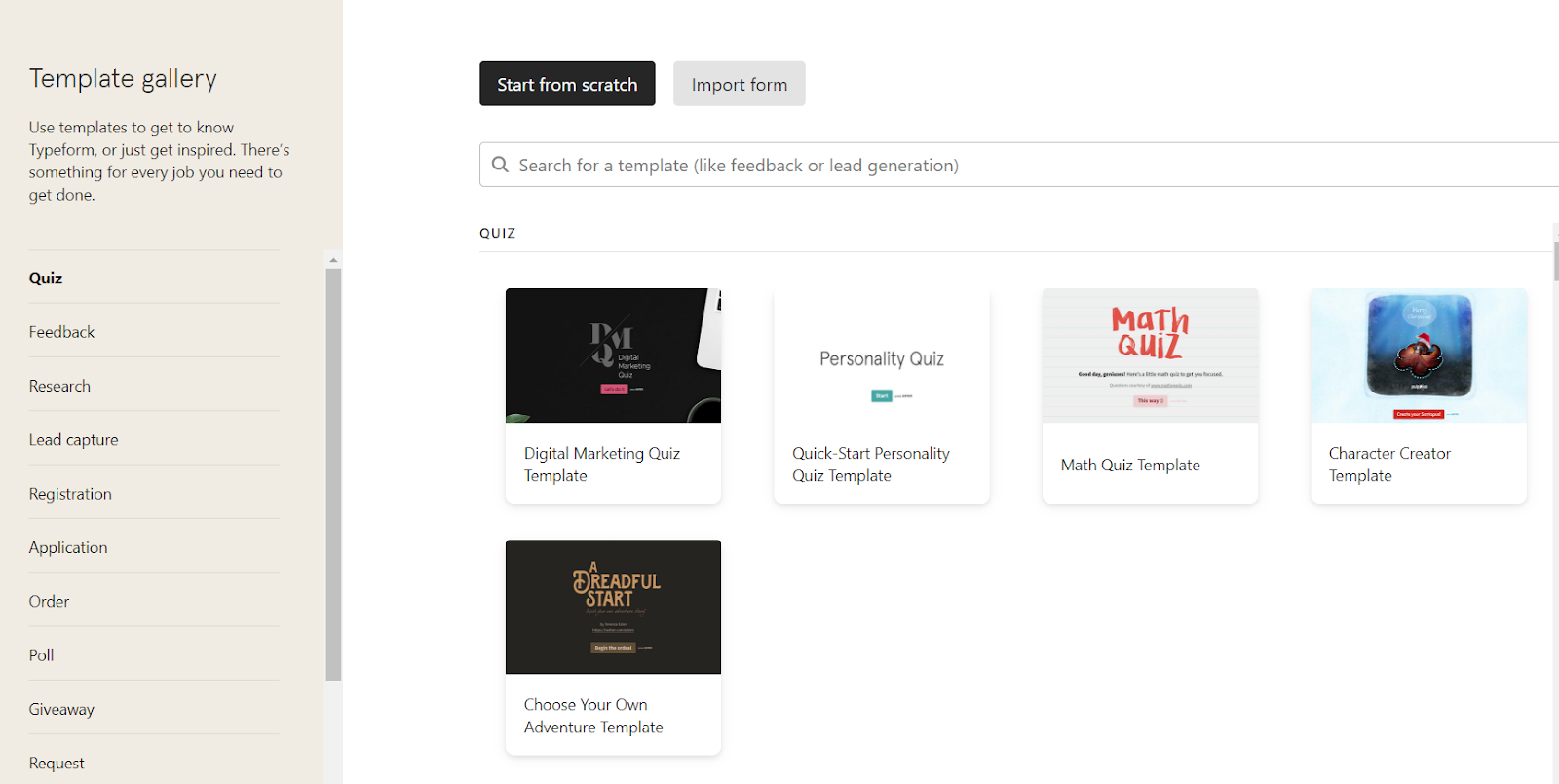Open the Giveaway category

[x=62, y=710]
